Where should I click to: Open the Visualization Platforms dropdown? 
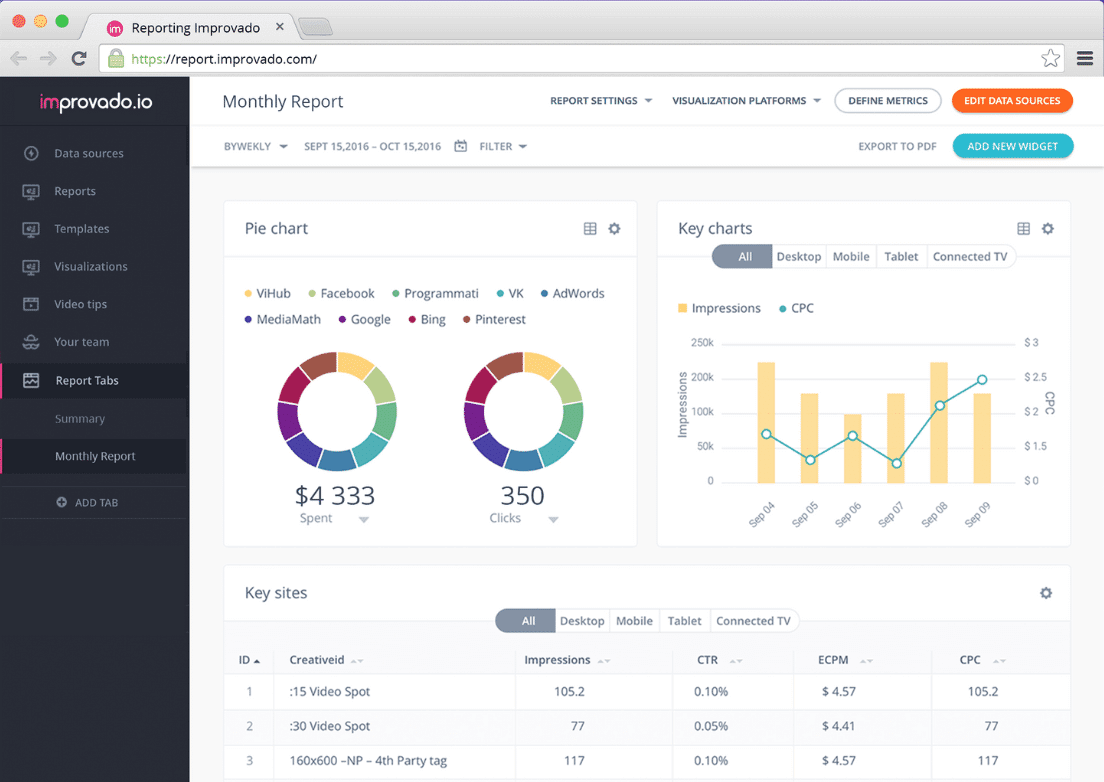pyautogui.click(x=746, y=101)
